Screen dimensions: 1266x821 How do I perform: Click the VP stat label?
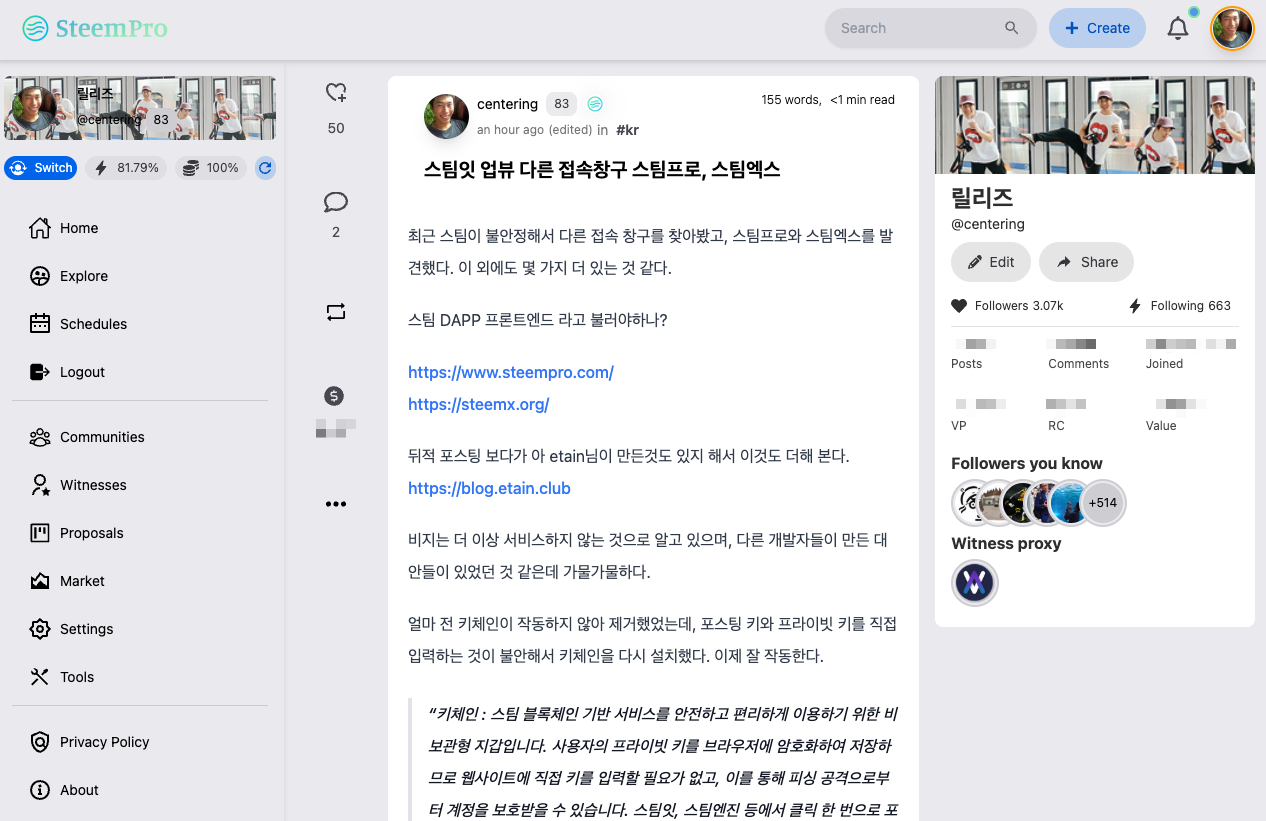coord(959,426)
